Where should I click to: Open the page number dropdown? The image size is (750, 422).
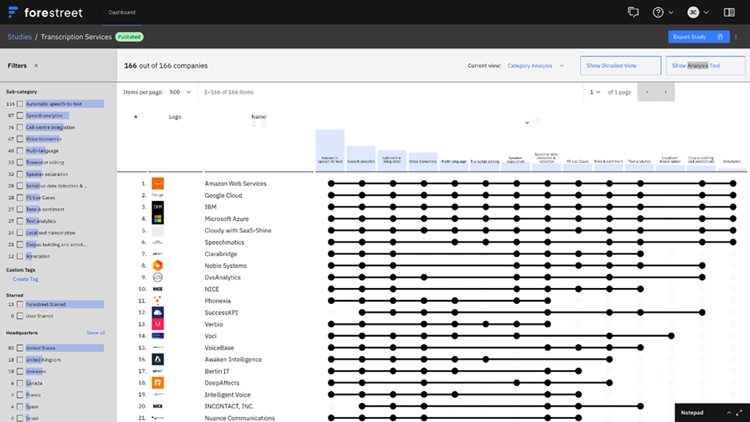[595, 92]
